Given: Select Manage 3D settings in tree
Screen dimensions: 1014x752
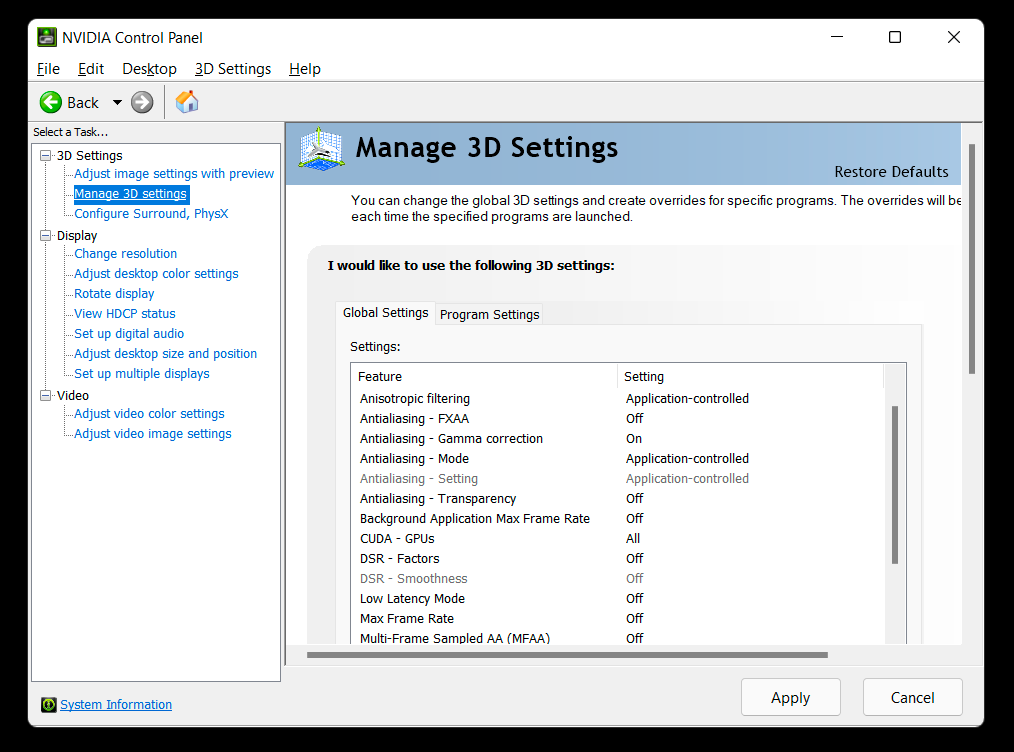Looking at the screenshot, I should (x=131, y=193).
